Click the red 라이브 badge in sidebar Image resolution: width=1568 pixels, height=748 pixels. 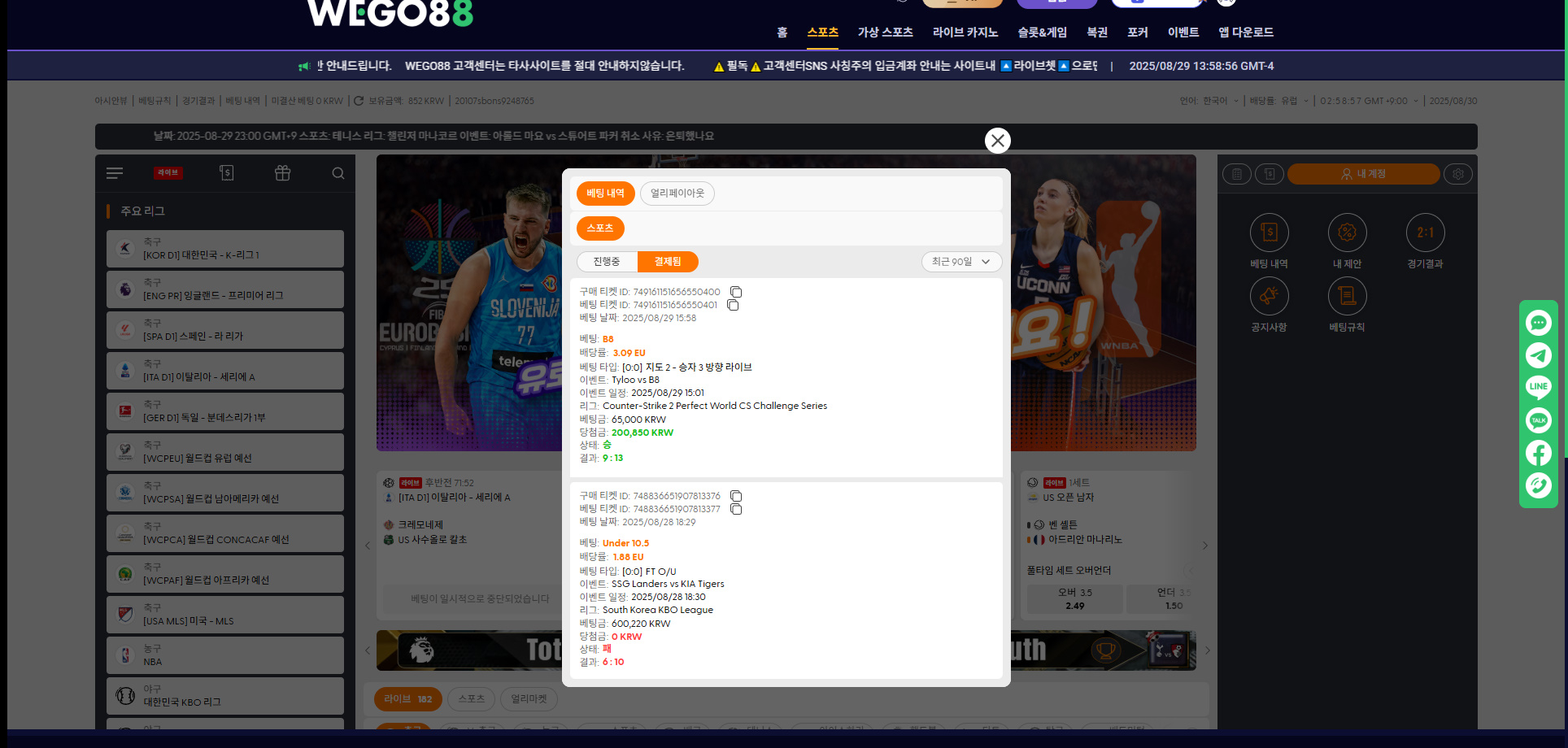168,173
